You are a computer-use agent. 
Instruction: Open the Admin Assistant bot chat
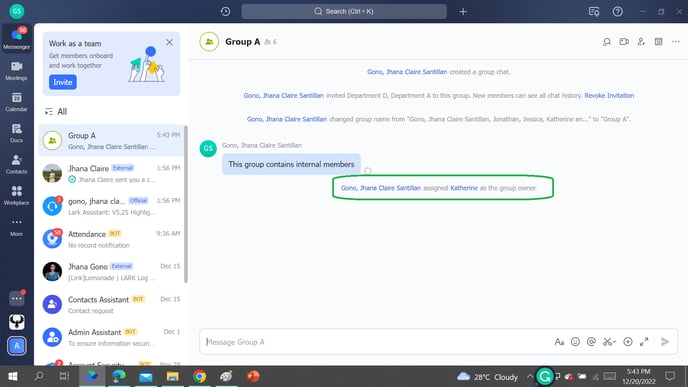(x=111, y=337)
